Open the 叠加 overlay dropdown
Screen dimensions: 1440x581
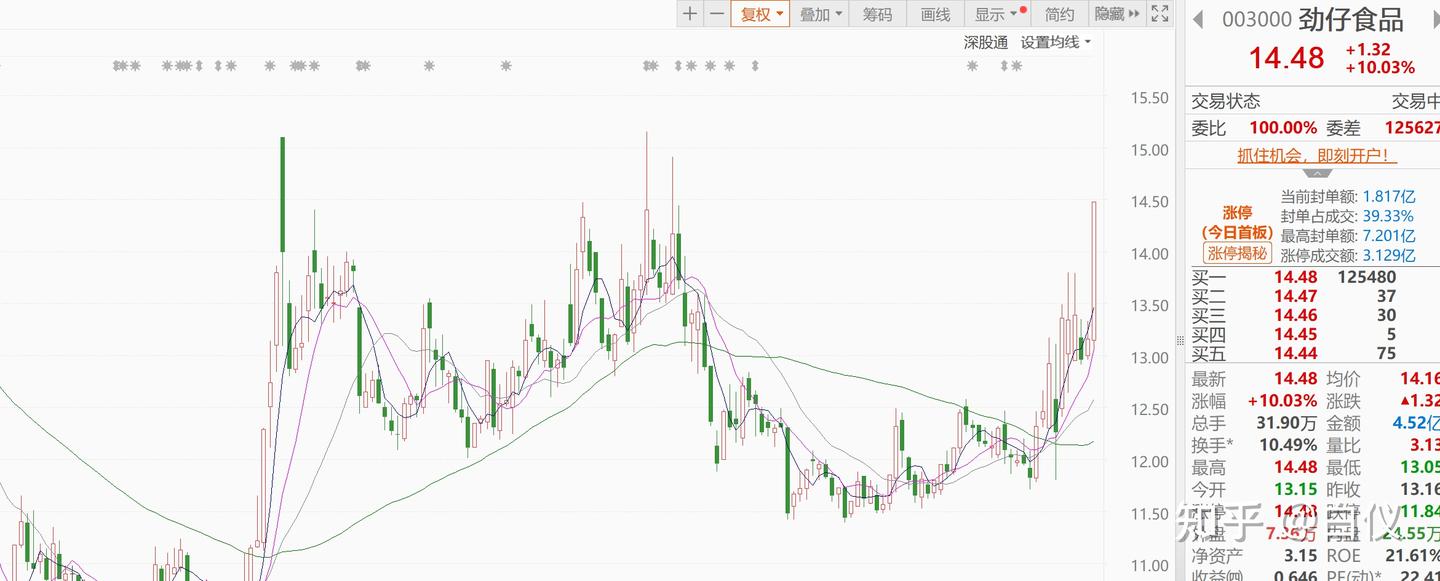tap(821, 14)
